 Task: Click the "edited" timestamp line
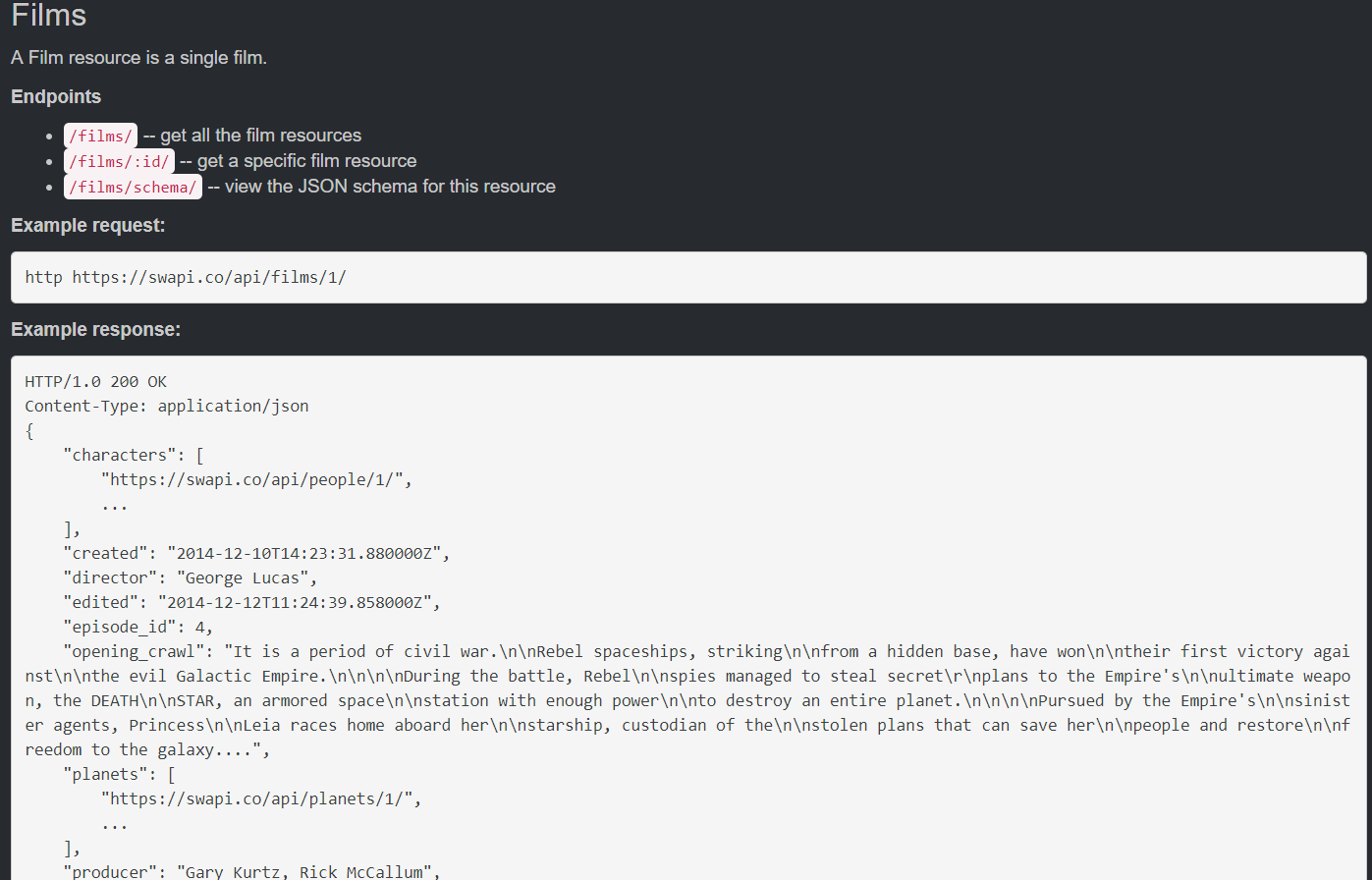[x=251, y=602]
